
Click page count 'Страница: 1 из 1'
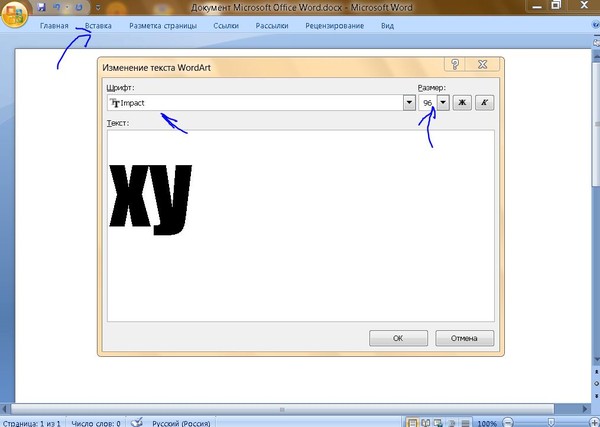click(x=32, y=423)
